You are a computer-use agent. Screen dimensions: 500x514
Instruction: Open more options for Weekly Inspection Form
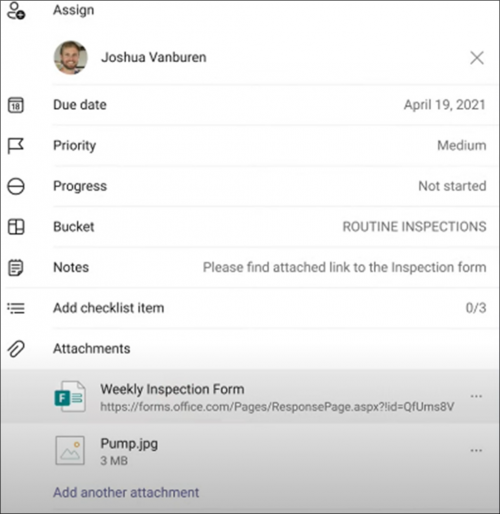476,396
